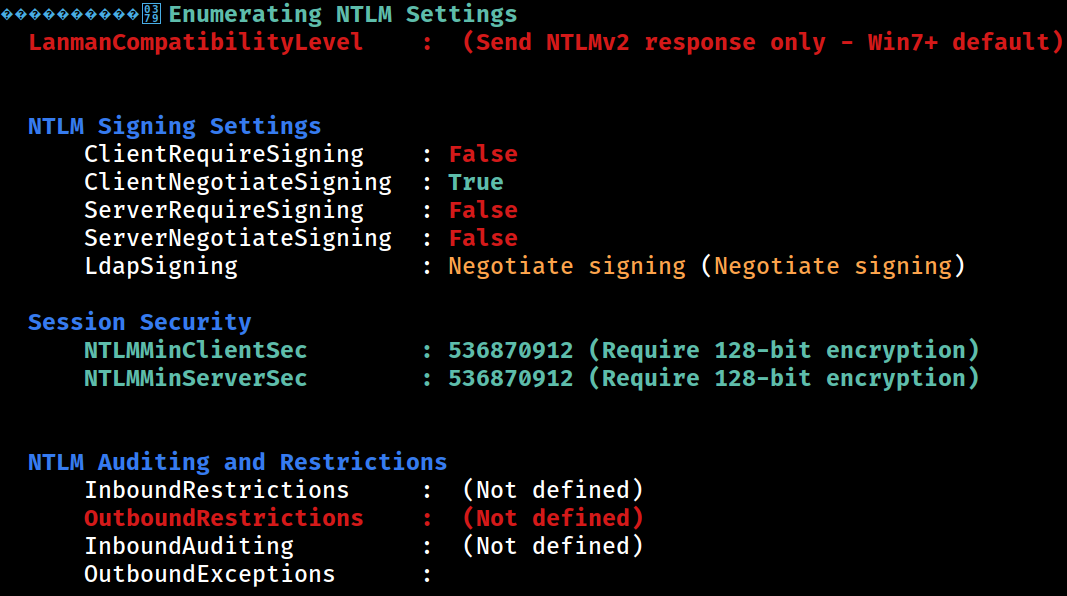Select the NTLM Signing Settings header
Viewport: 1067px width, 596px height.
(174, 127)
